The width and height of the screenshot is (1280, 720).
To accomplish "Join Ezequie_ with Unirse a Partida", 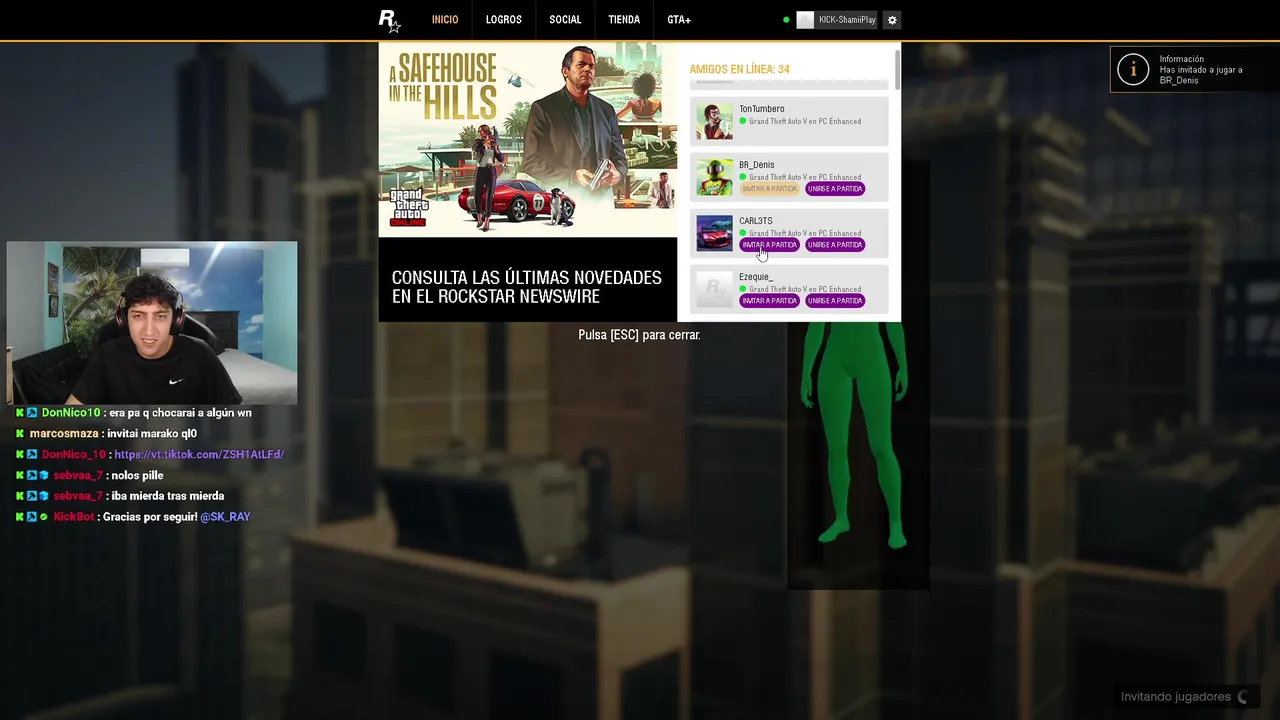I will pos(835,301).
